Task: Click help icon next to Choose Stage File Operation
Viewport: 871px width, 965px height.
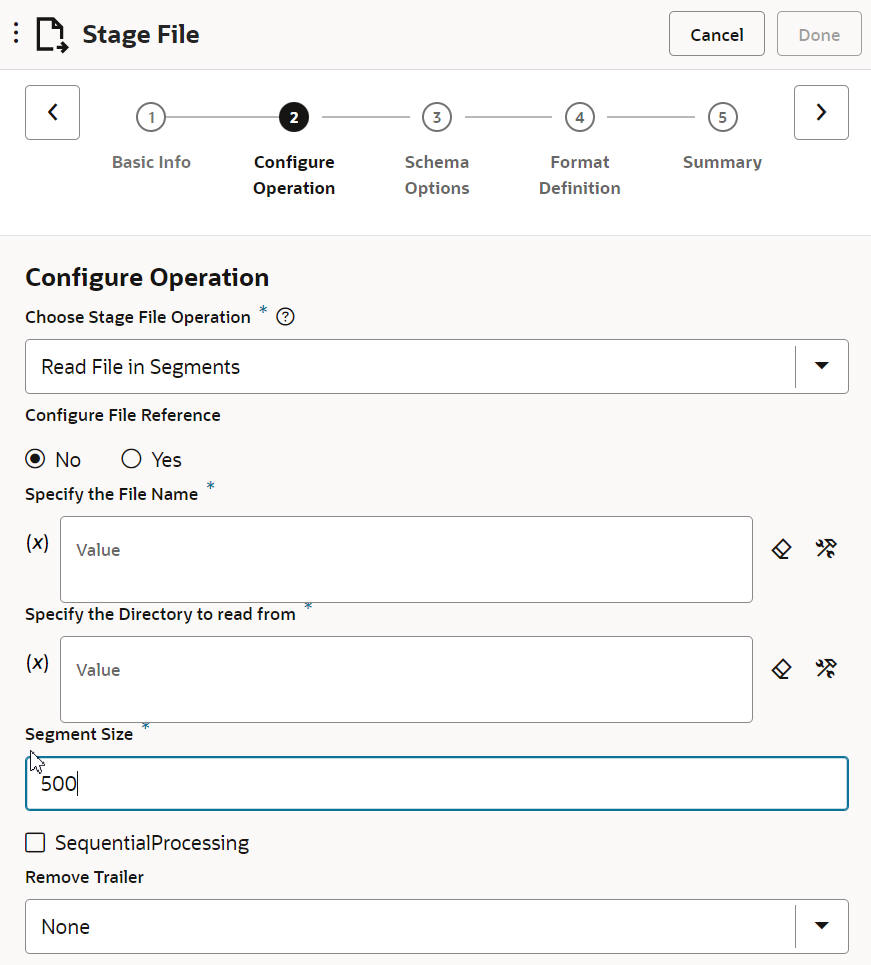Action: point(285,318)
